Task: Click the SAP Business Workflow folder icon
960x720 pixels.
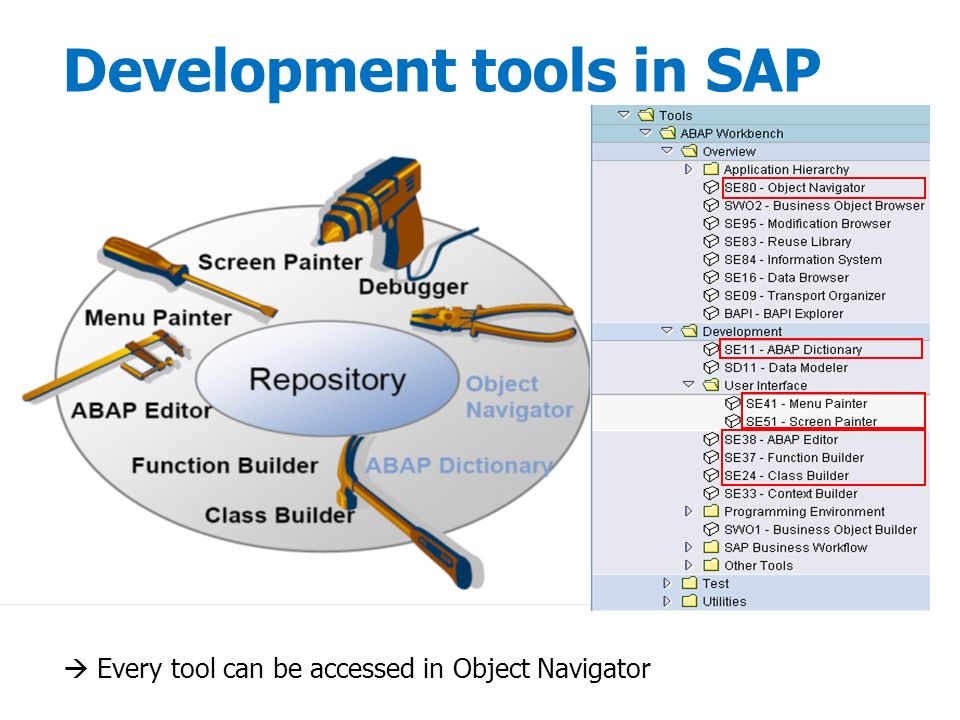Action: (x=711, y=547)
